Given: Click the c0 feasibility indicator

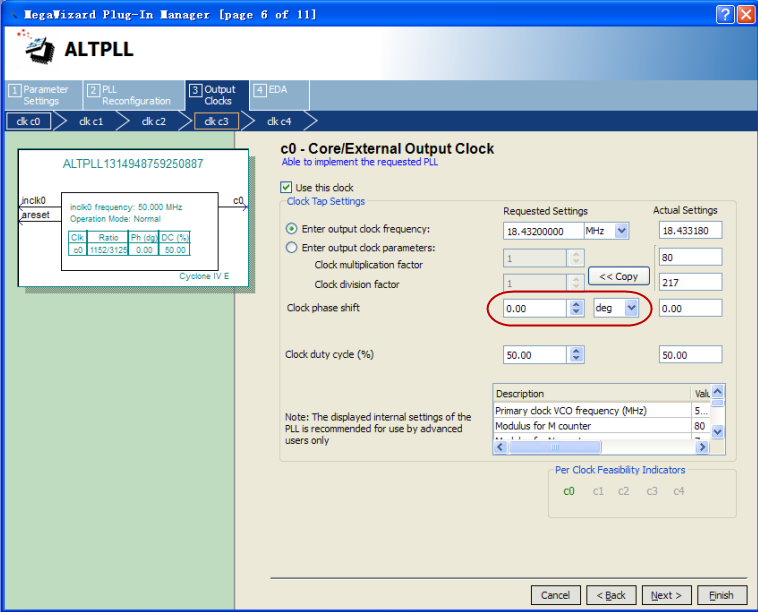Looking at the screenshot, I should tap(569, 491).
